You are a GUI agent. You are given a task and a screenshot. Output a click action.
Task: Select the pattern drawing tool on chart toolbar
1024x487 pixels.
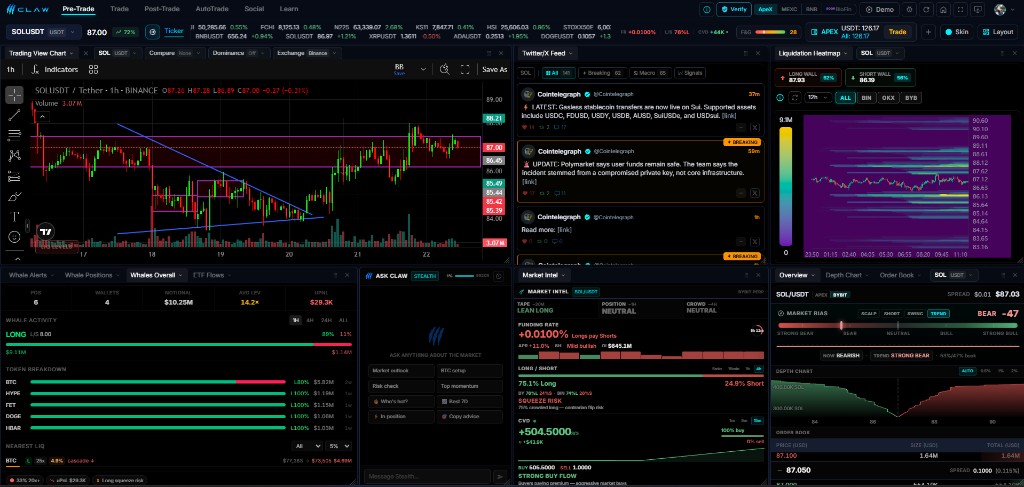[14, 155]
